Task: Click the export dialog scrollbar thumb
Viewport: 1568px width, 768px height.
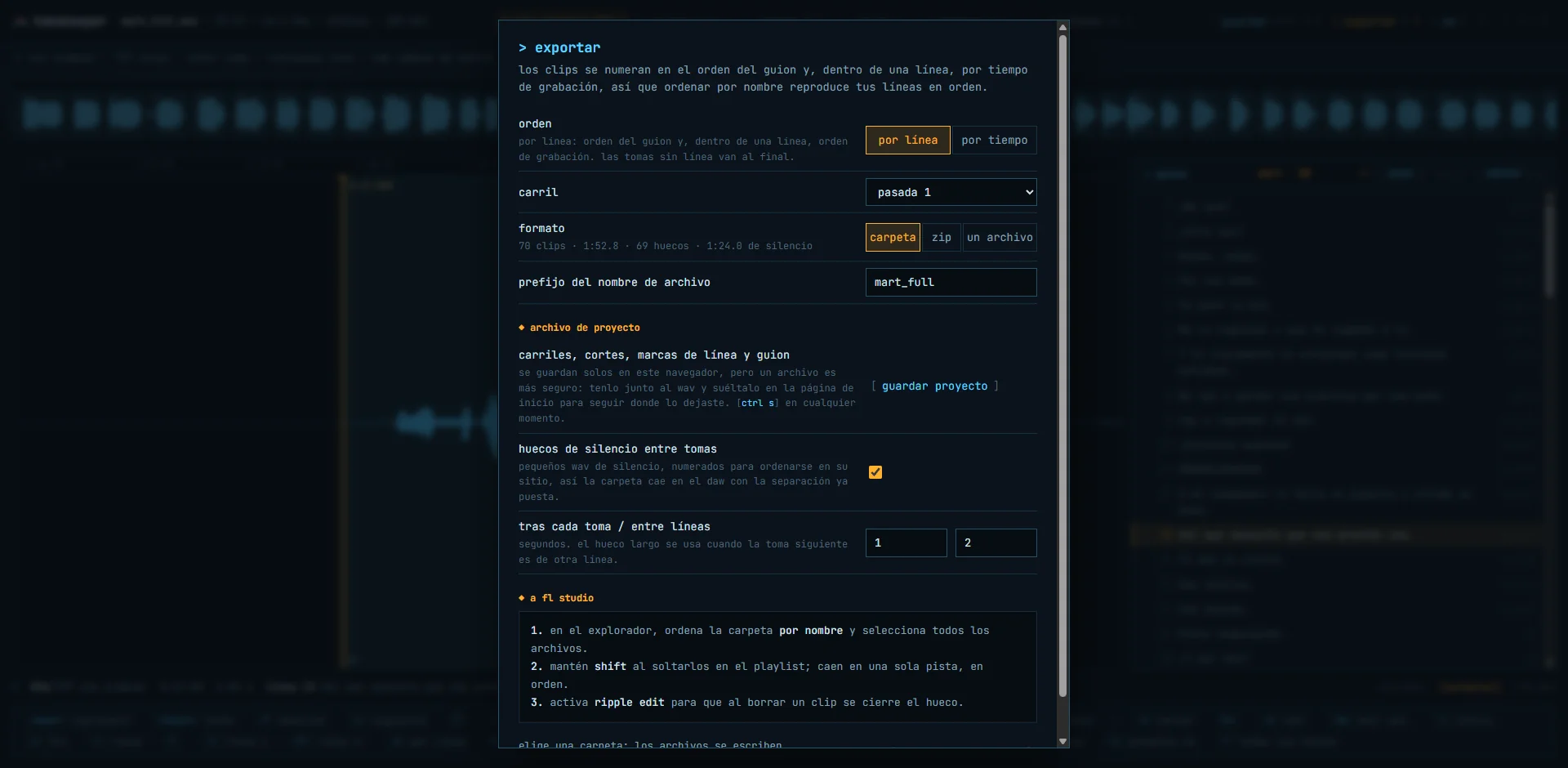Action: tap(1062, 366)
